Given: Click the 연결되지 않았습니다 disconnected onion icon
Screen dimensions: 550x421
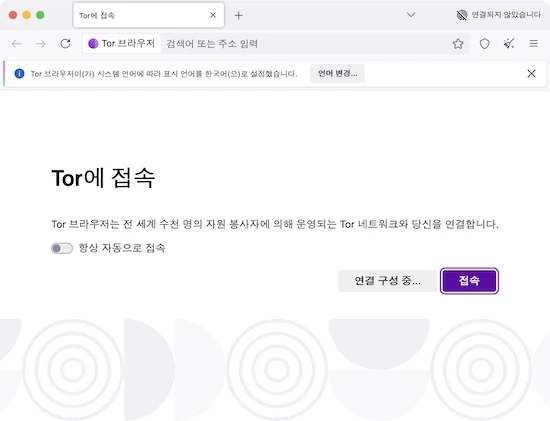Looking at the screenshot, I should tap(462, 15).
